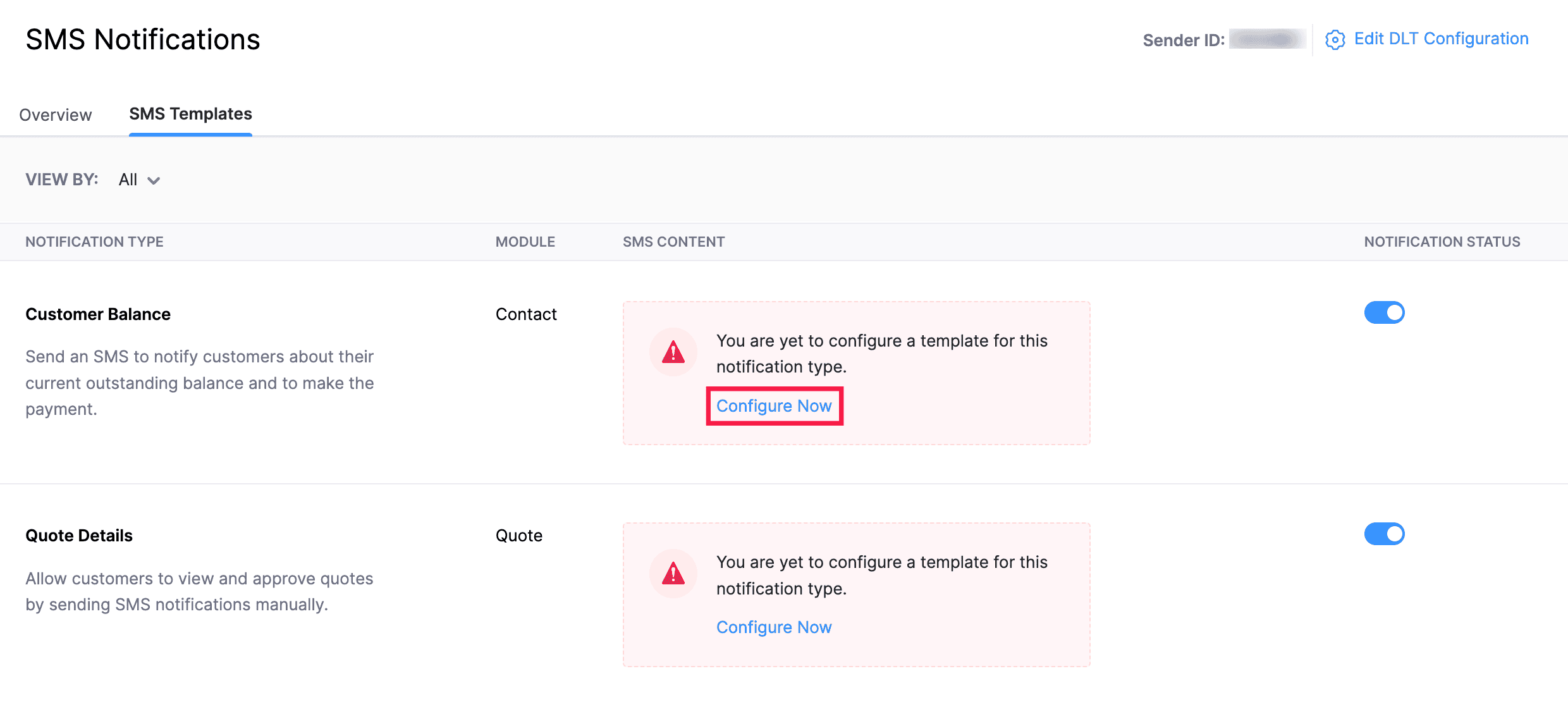Image resolution: width=1568 pixels, height=702 pixels.
Task: Click the blurred Sender ID value
Action: [1266, 39]
